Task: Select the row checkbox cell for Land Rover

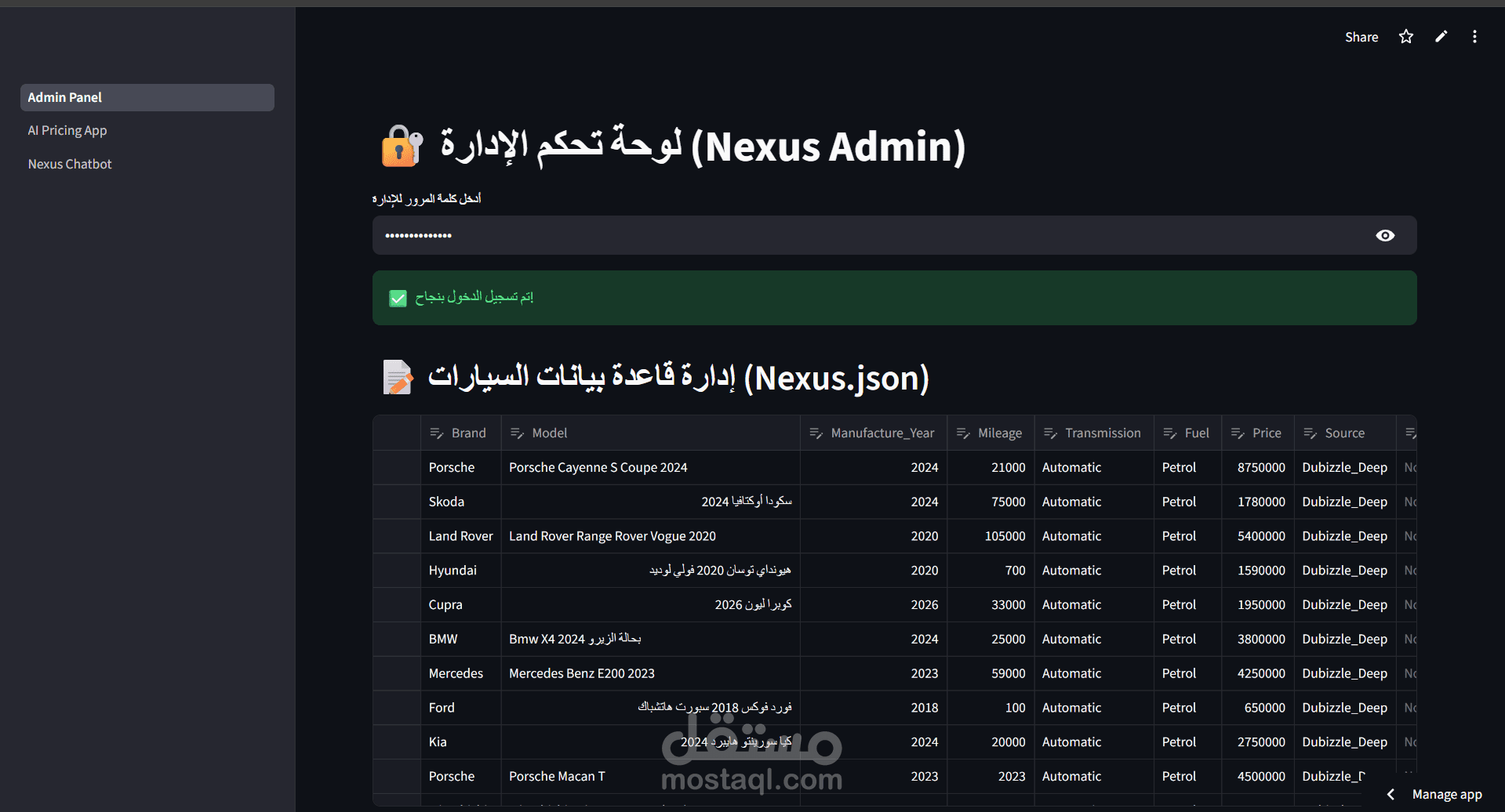Action: click(397, 536)
